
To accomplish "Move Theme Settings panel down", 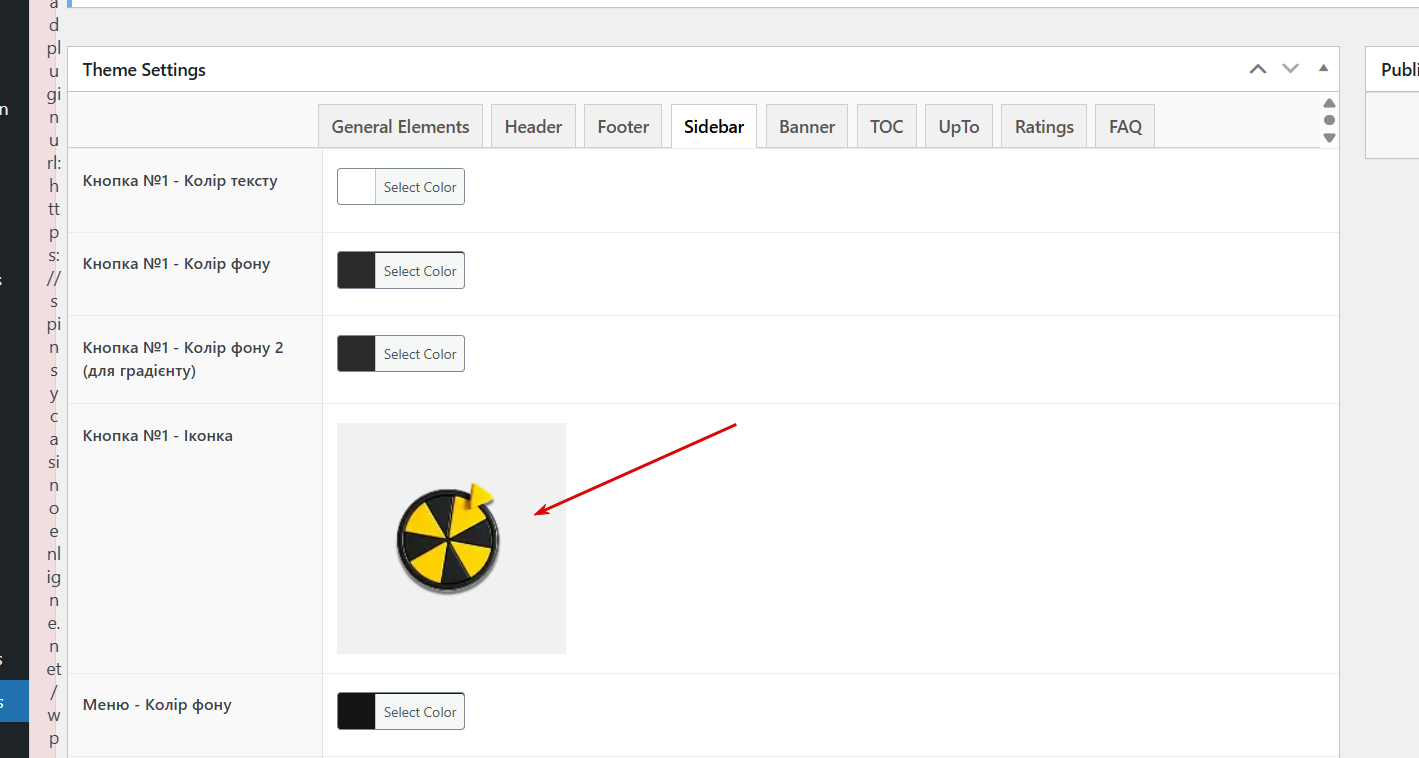I will (1291, 69).
